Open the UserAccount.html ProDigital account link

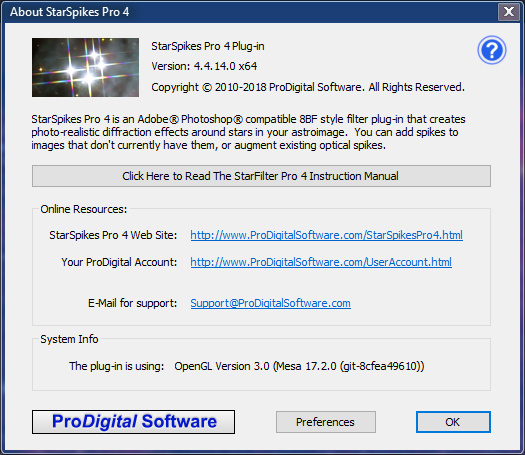click(321, 262)
